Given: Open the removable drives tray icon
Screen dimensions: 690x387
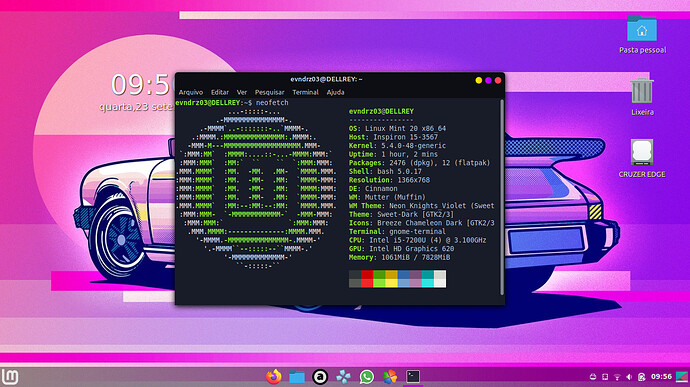Looking at the screenshot, I should point(593,377).
